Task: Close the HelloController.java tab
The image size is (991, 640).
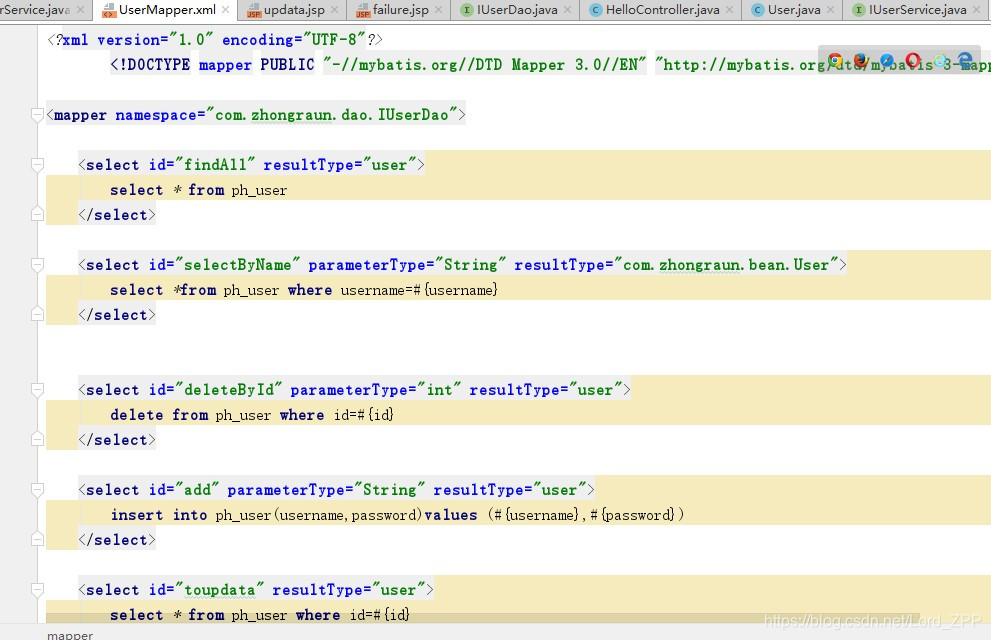Action: tap(729, 9)
